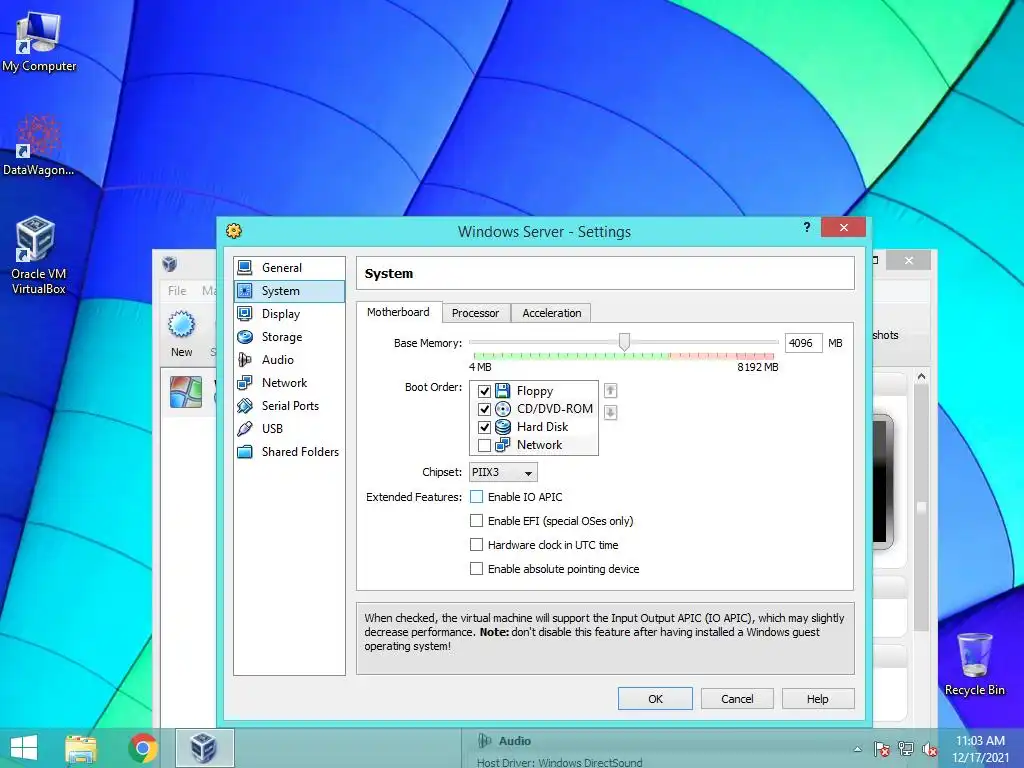This screenshot has height=768, width=1024.
Task: Show hidden icons in system tray
Action: click(857, 749)
